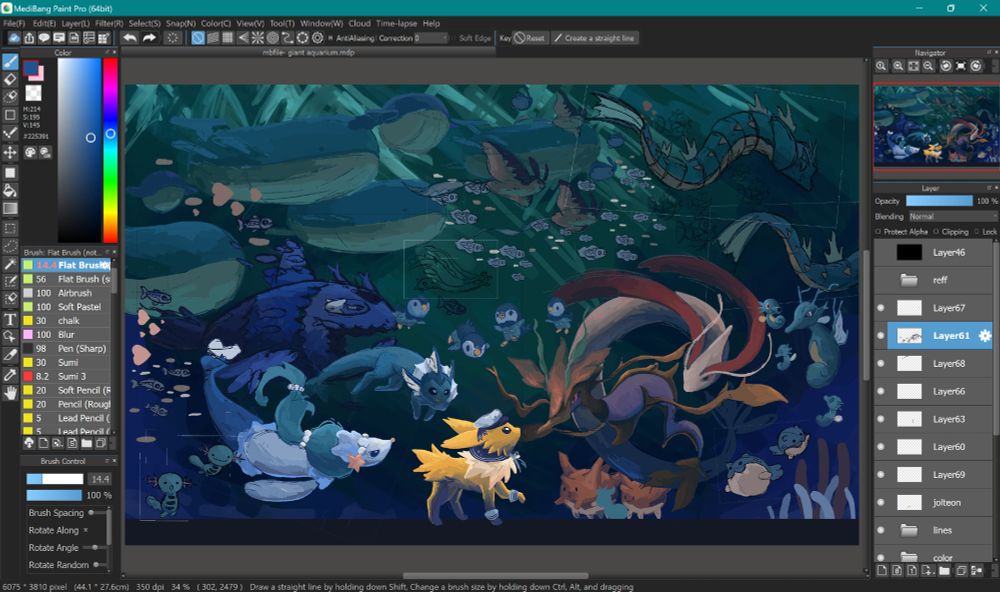
Task: Select Layer63 in the layer list
Action: click(x=934, y=419)
